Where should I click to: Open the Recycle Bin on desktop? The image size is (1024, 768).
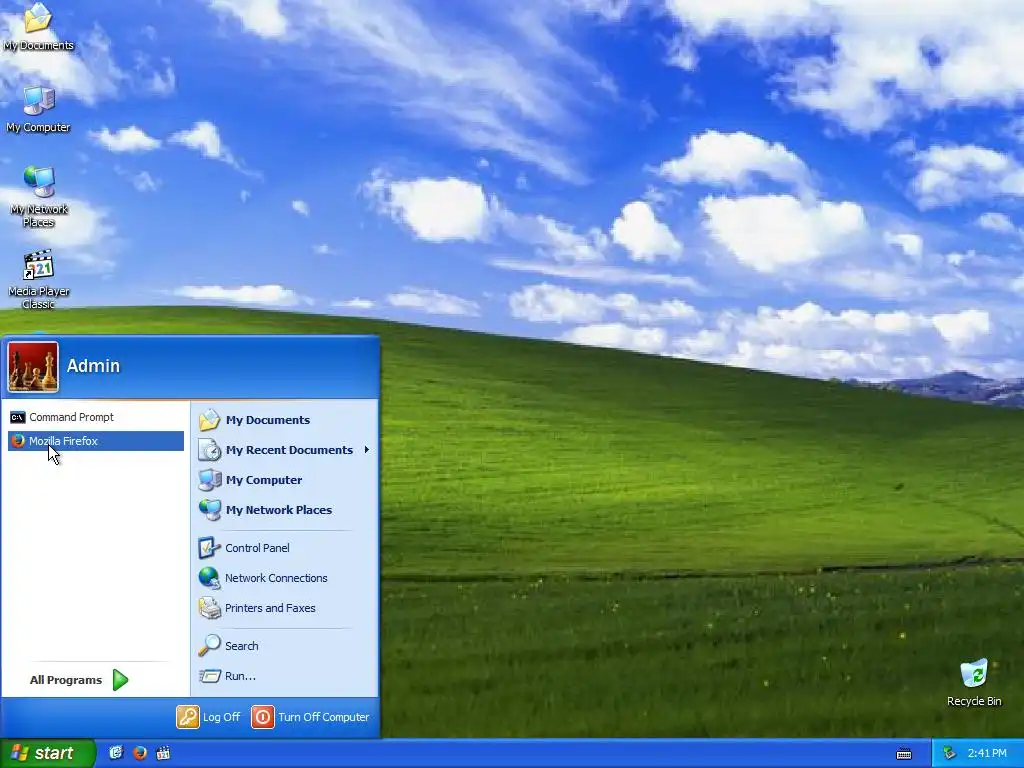pyautogui.click(x=974, y=683)
